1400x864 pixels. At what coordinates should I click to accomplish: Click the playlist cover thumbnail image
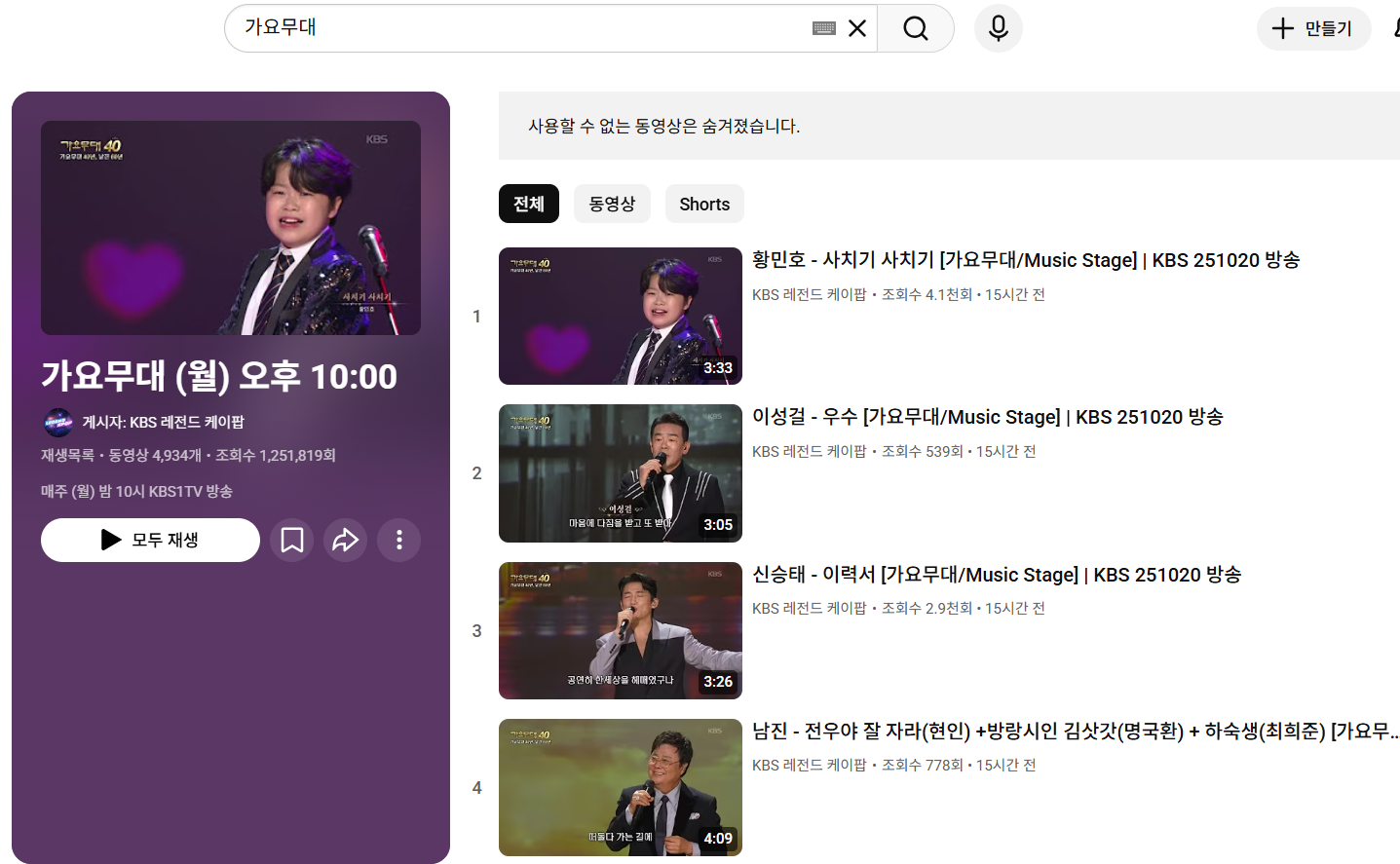coord(231,228)
